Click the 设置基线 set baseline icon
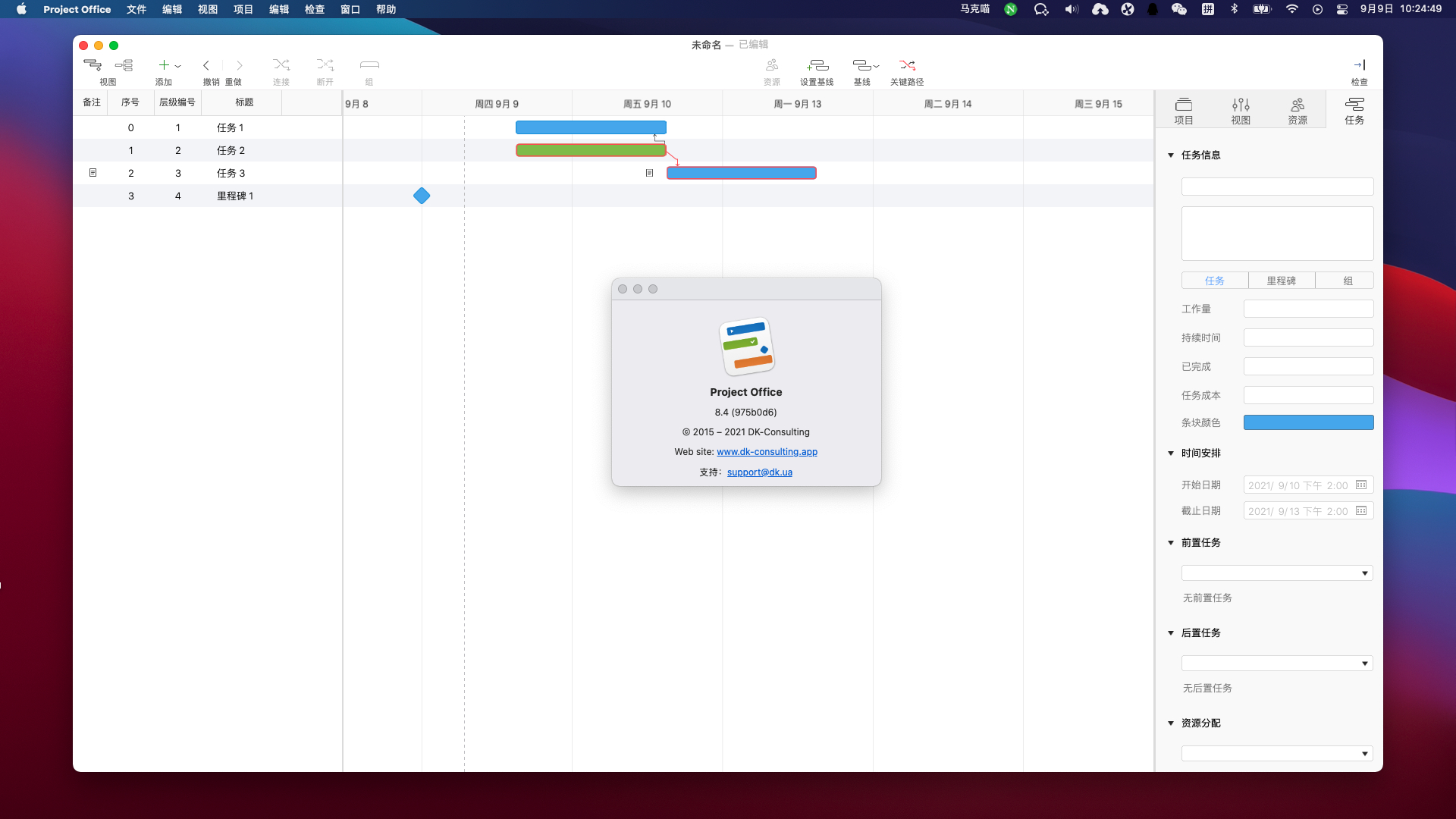The width and height of the screenshot is (1456, 819). click(817, 65)
